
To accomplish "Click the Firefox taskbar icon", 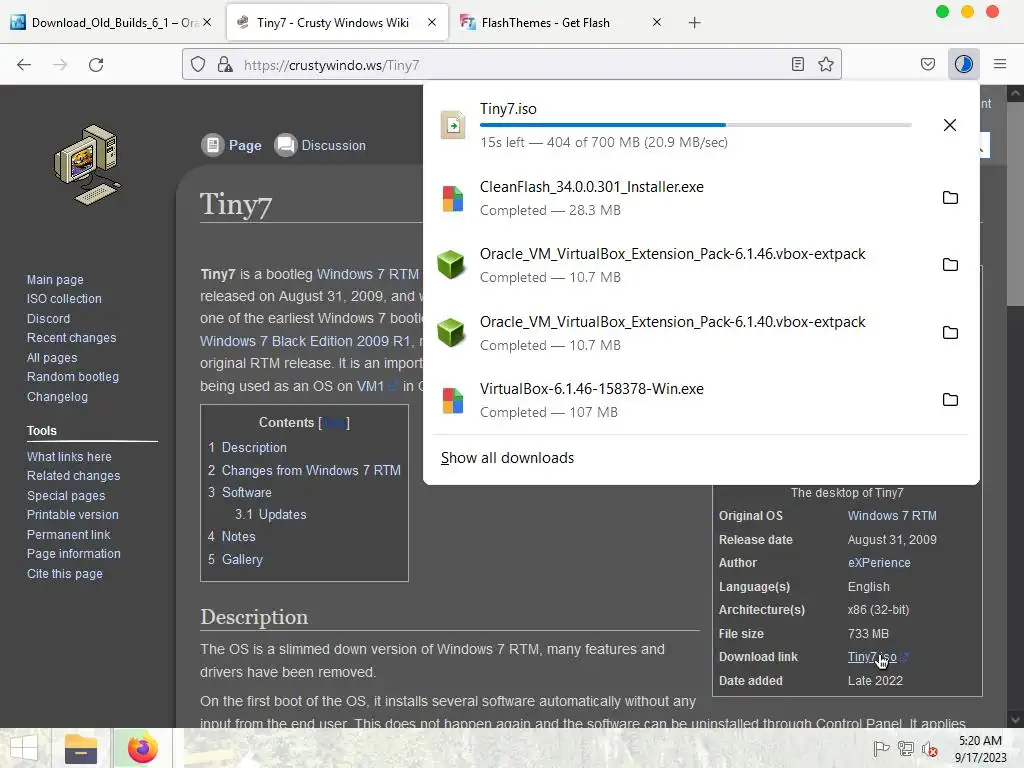I will (x=142, y=748).
